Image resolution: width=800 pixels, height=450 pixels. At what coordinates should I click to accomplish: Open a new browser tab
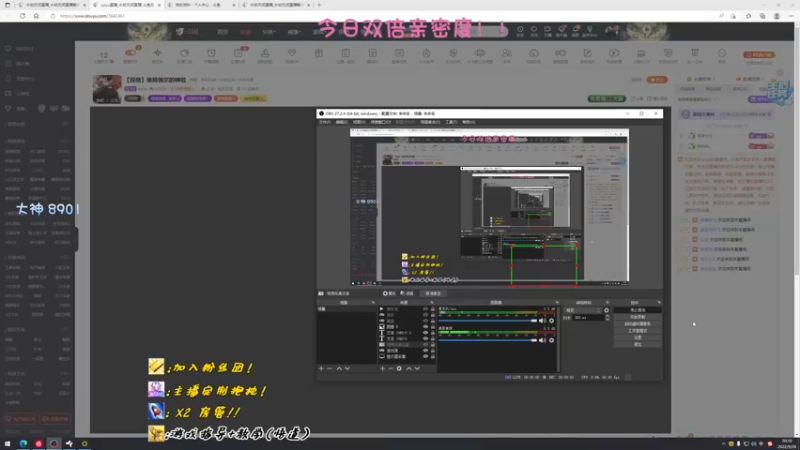click(319, 5)
